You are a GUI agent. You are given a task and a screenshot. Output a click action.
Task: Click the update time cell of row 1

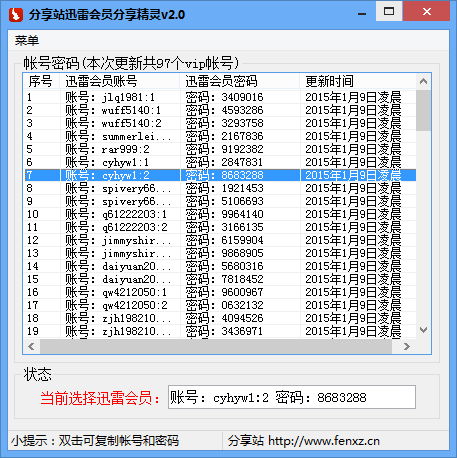353,97
